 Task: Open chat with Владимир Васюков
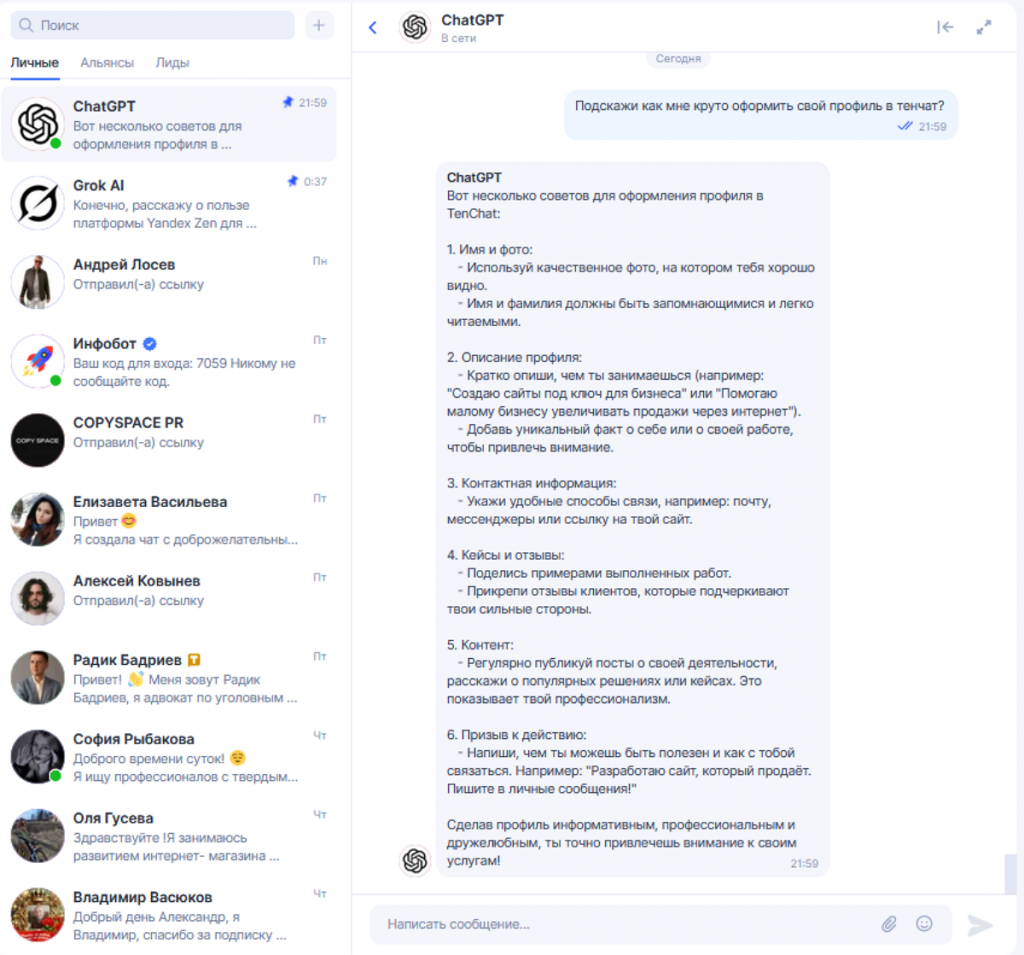click(168, 915)
